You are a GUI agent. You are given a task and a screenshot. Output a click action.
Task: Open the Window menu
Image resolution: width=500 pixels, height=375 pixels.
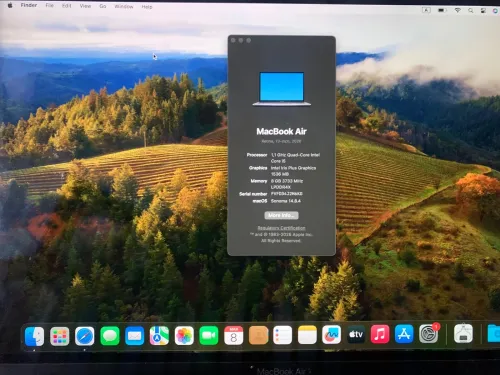(x=124, y=6)
